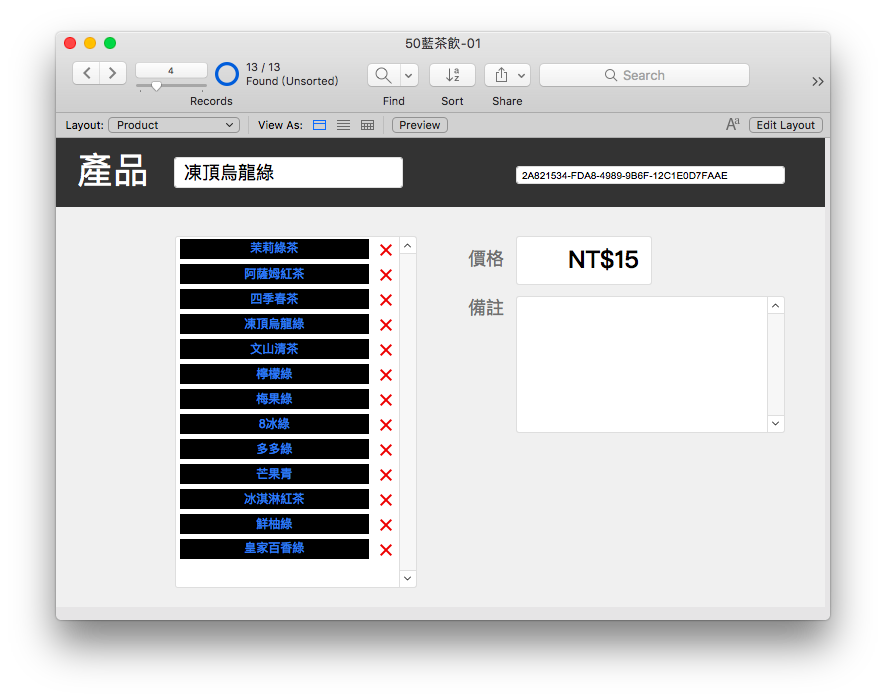The height and width of the screenshot is (700, 886).
Task: Delete 文山清茶 with its red X
Action: click(x=386, y=350)
